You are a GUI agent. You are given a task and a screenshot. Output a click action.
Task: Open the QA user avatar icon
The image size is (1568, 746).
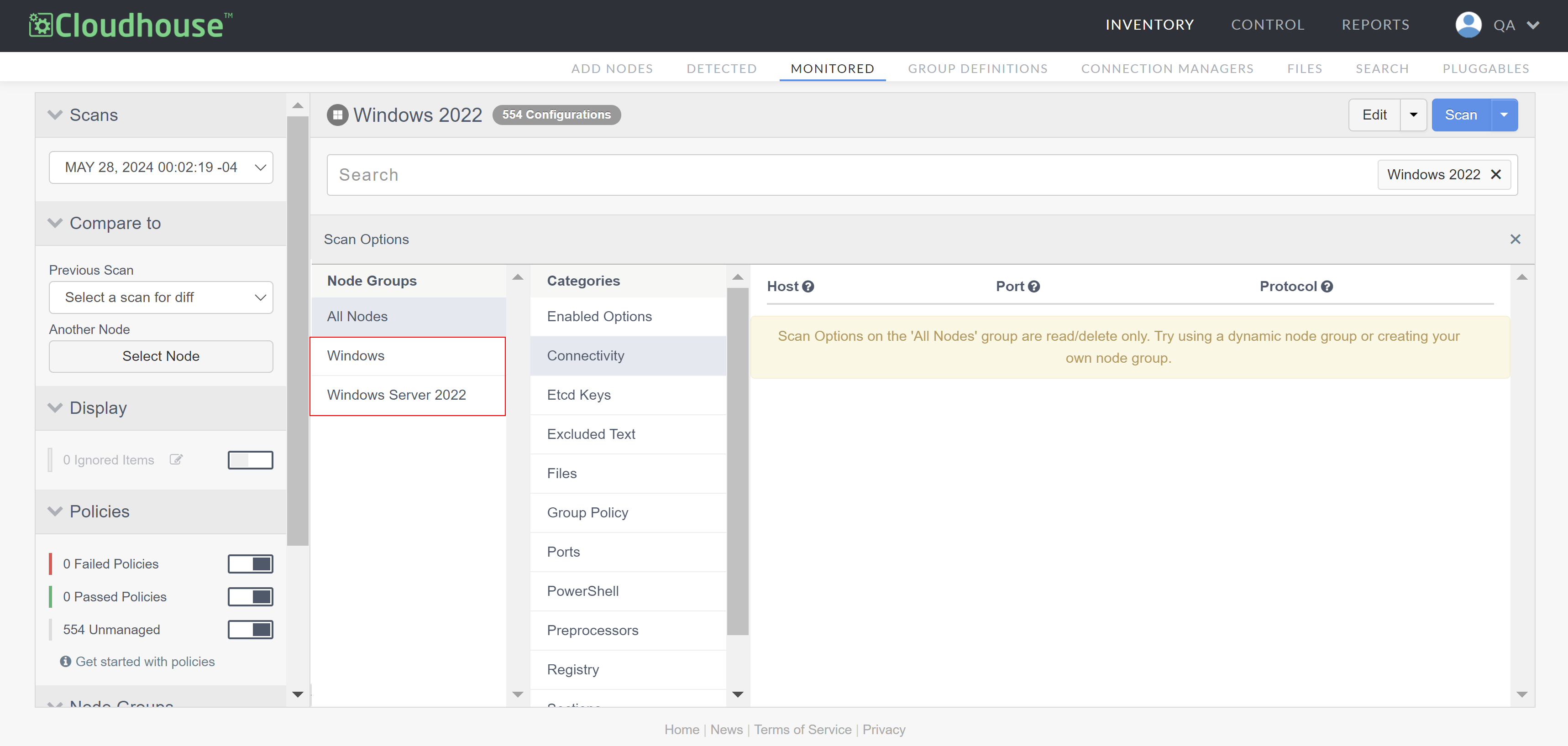1468,25
